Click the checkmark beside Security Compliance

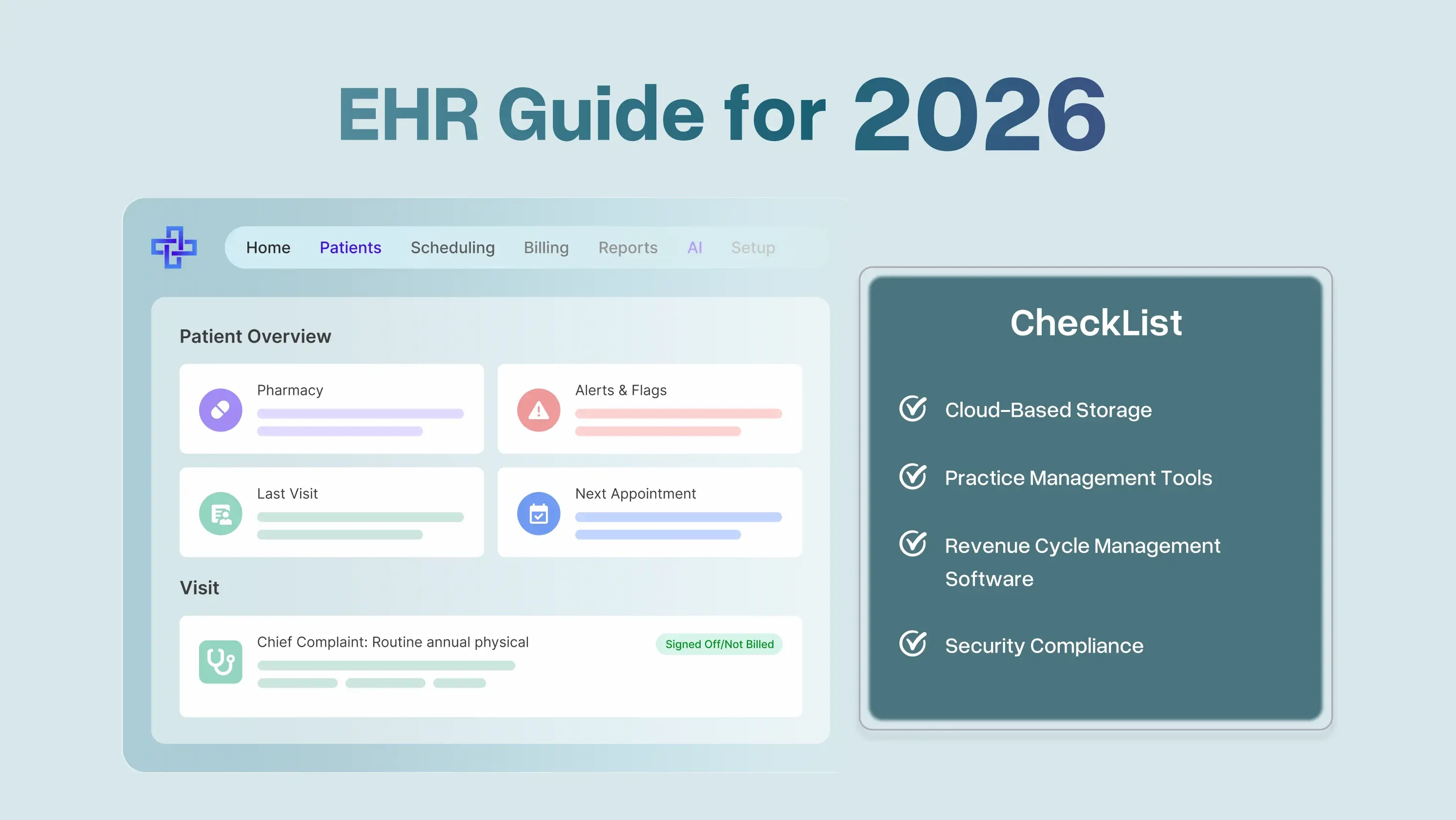click(x=913, y=644)
